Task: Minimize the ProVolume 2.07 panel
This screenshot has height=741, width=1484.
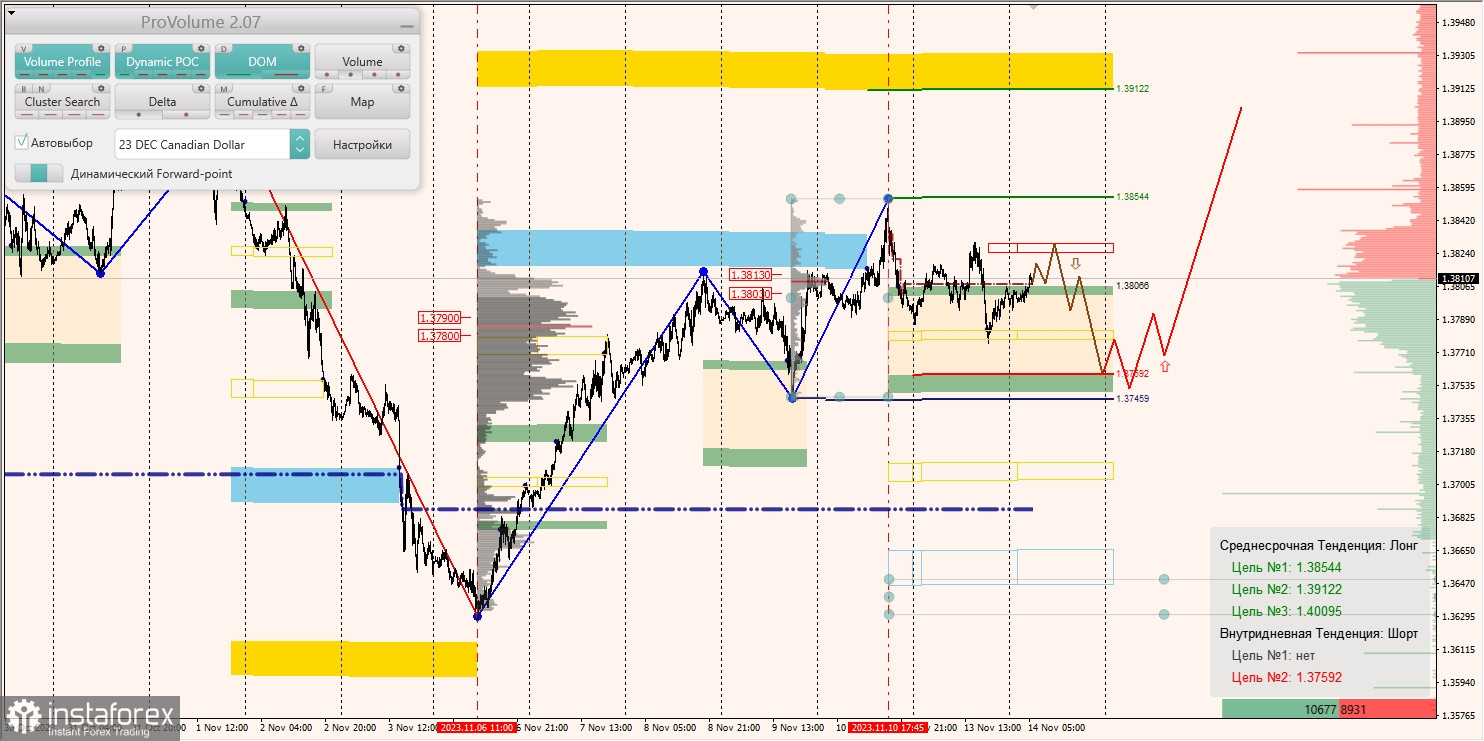Action: pos(406,26)
